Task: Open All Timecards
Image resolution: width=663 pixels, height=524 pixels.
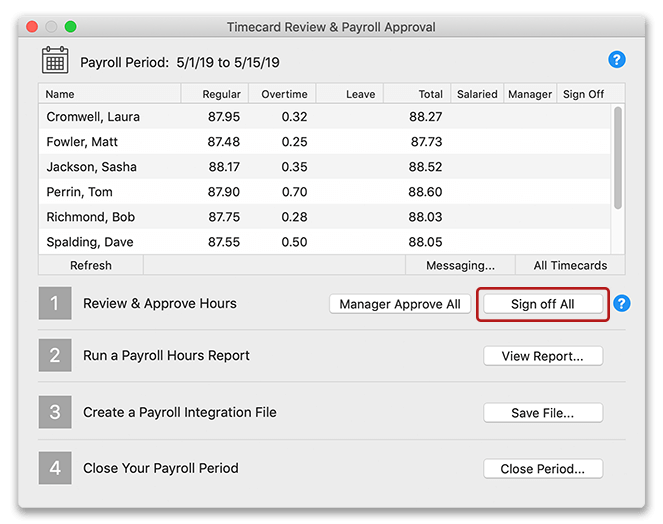Action: click(x=570, y=265)
